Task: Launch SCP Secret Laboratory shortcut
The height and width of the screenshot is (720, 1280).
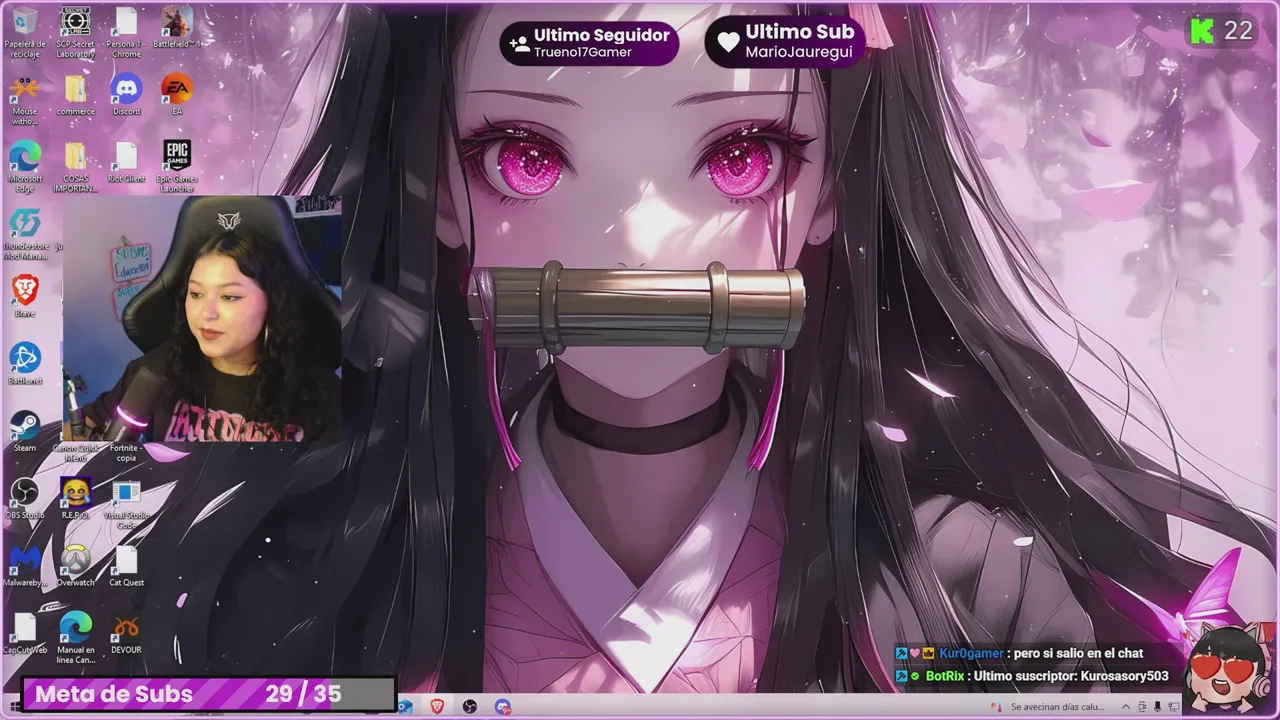Action: coord(76,33)
